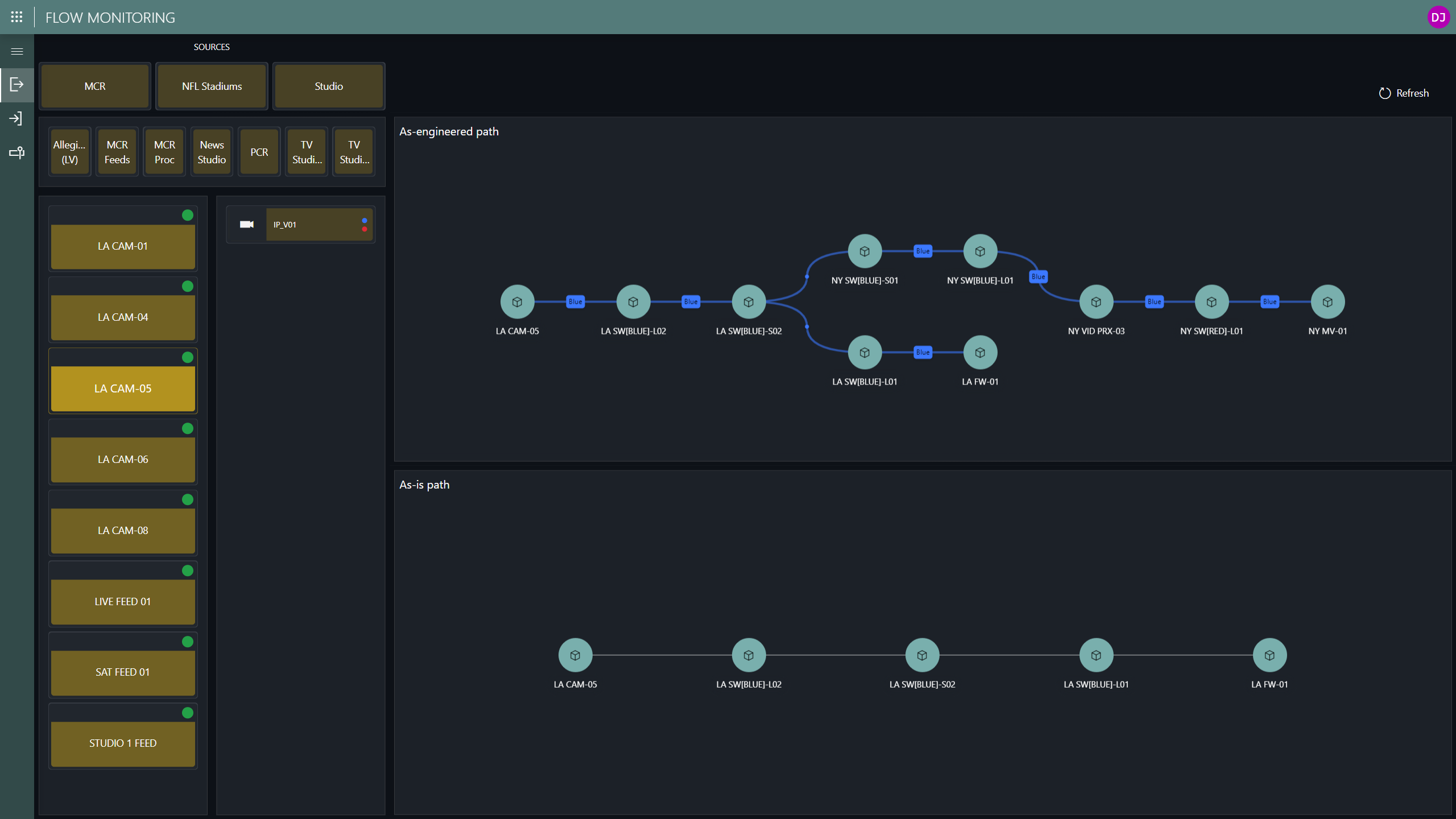1456x819 pixels.
Task: Select the Studio source category
Action: 329,86
